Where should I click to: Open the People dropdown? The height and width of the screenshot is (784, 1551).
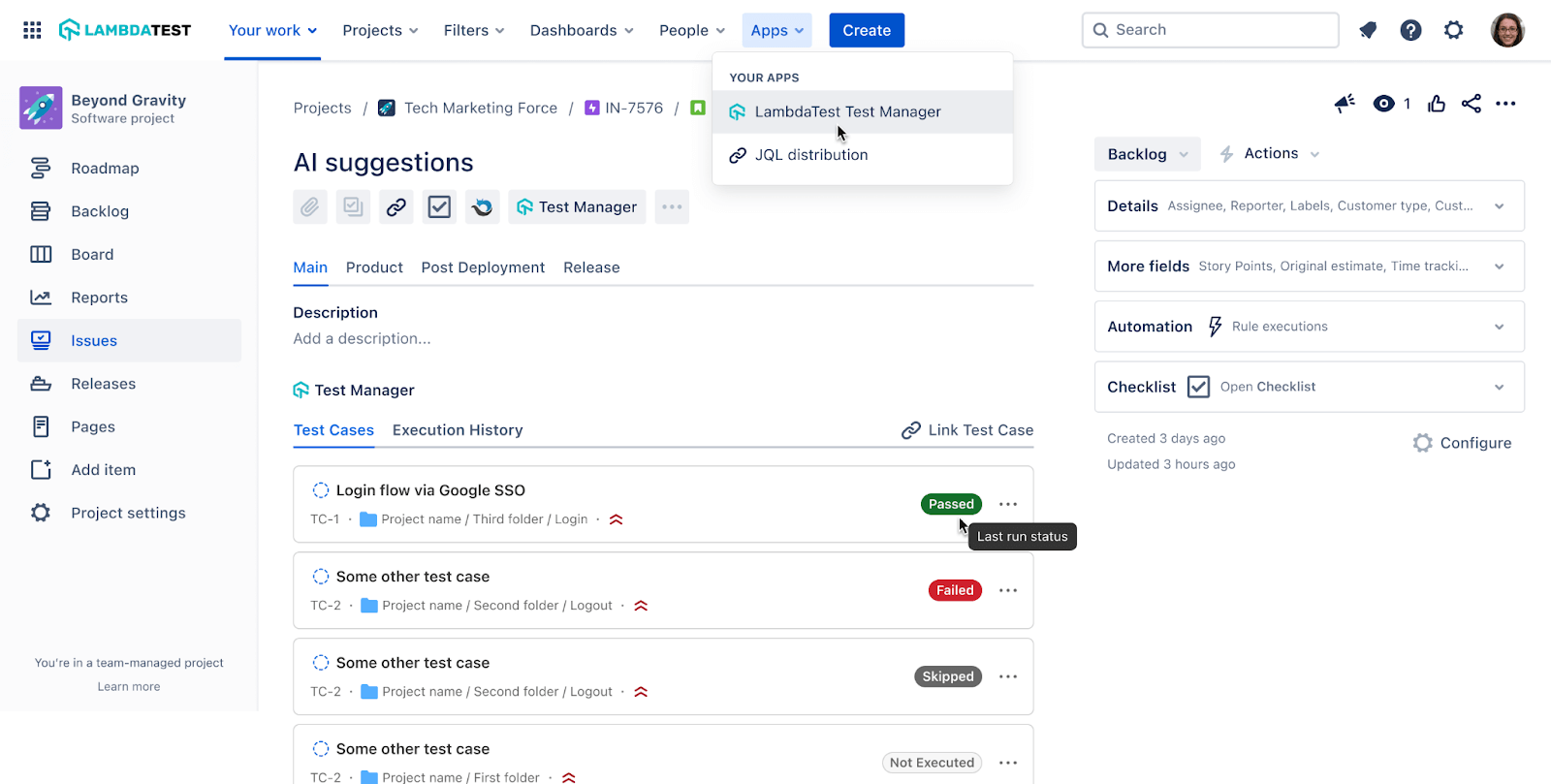692,30
